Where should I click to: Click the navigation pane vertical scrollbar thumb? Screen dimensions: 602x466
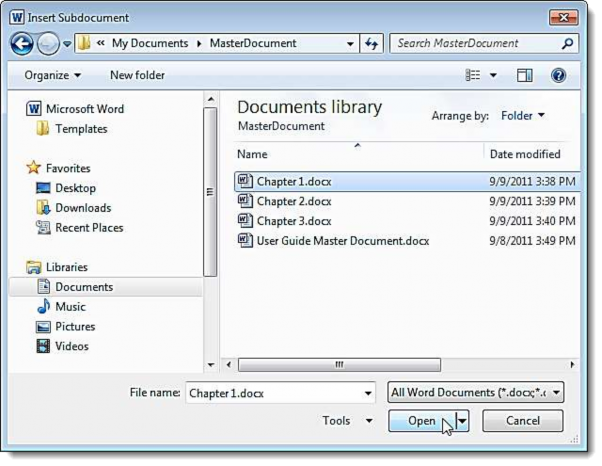pyautogui.click(x=210, y=192)
